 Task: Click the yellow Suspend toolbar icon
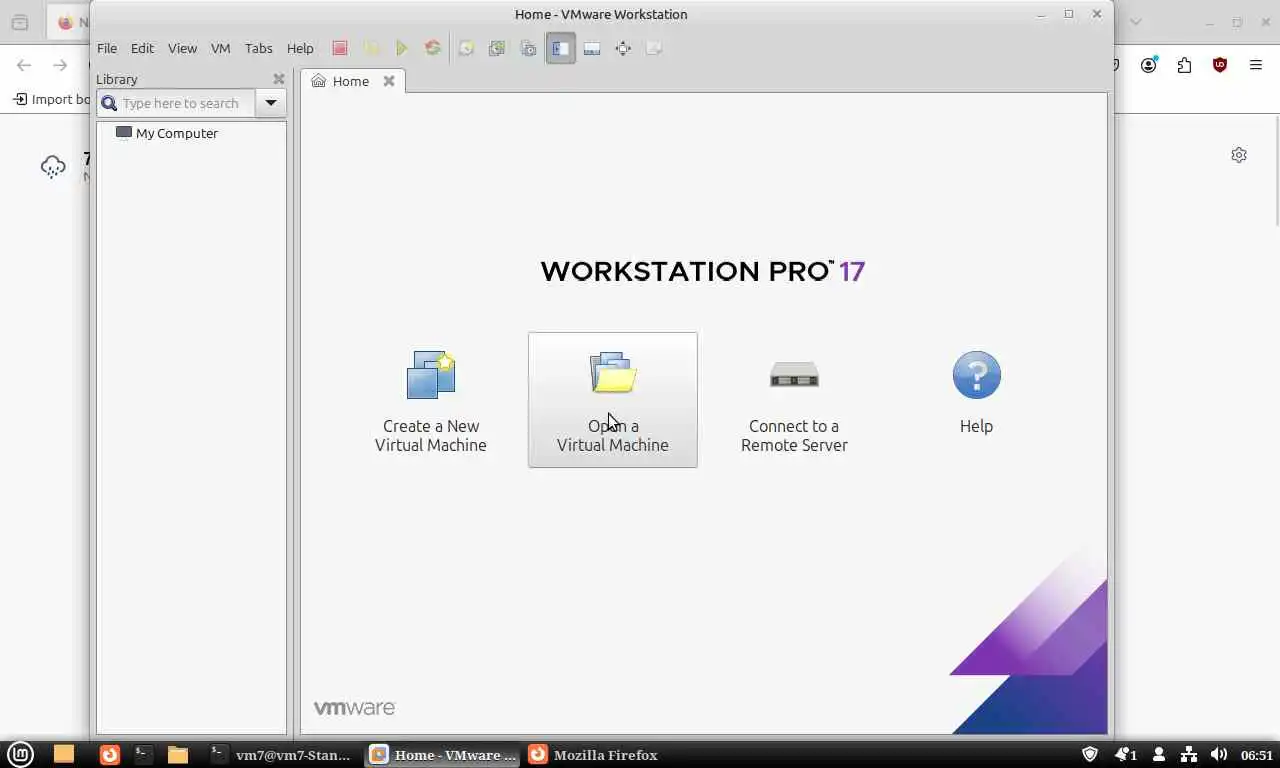coord(371,48)
